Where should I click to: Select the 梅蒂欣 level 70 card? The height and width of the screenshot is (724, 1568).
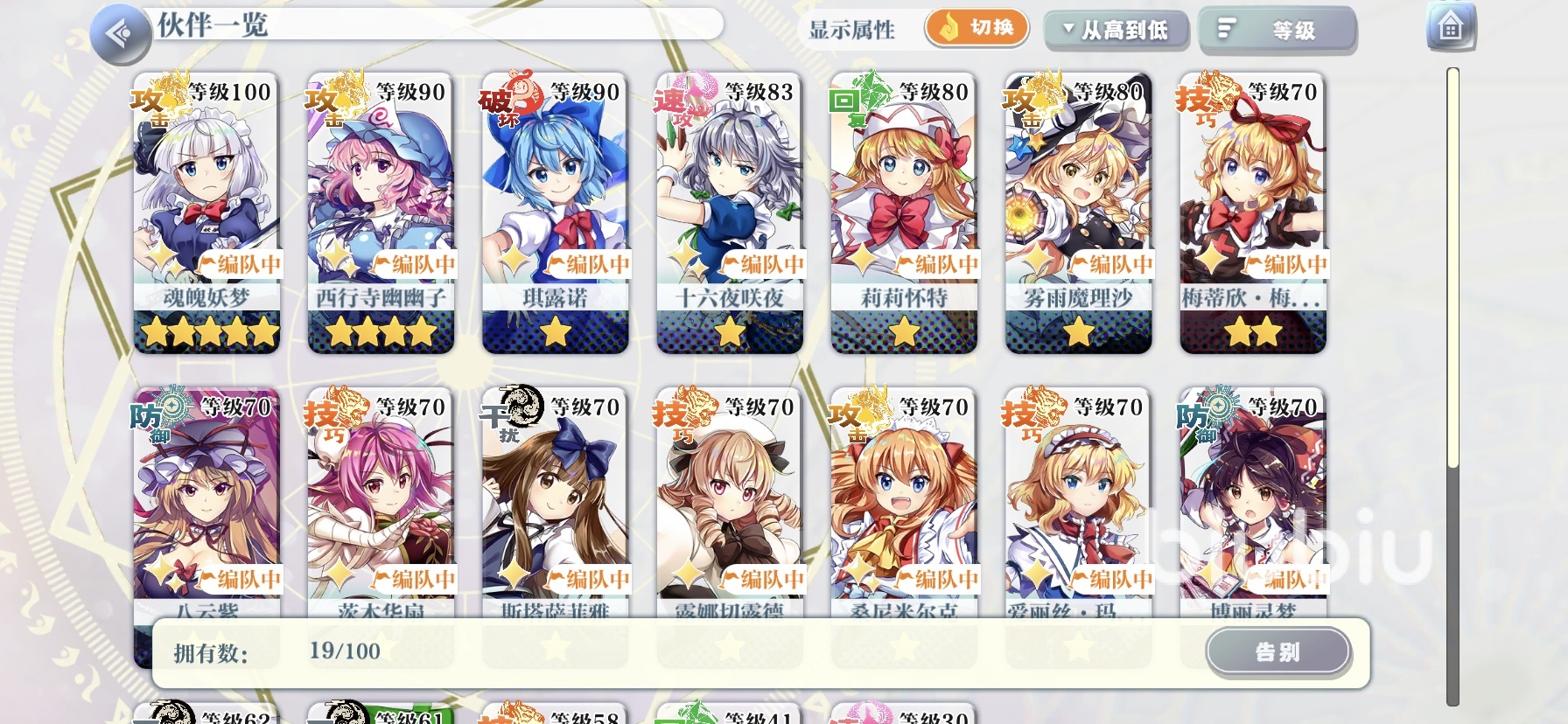1252,213
